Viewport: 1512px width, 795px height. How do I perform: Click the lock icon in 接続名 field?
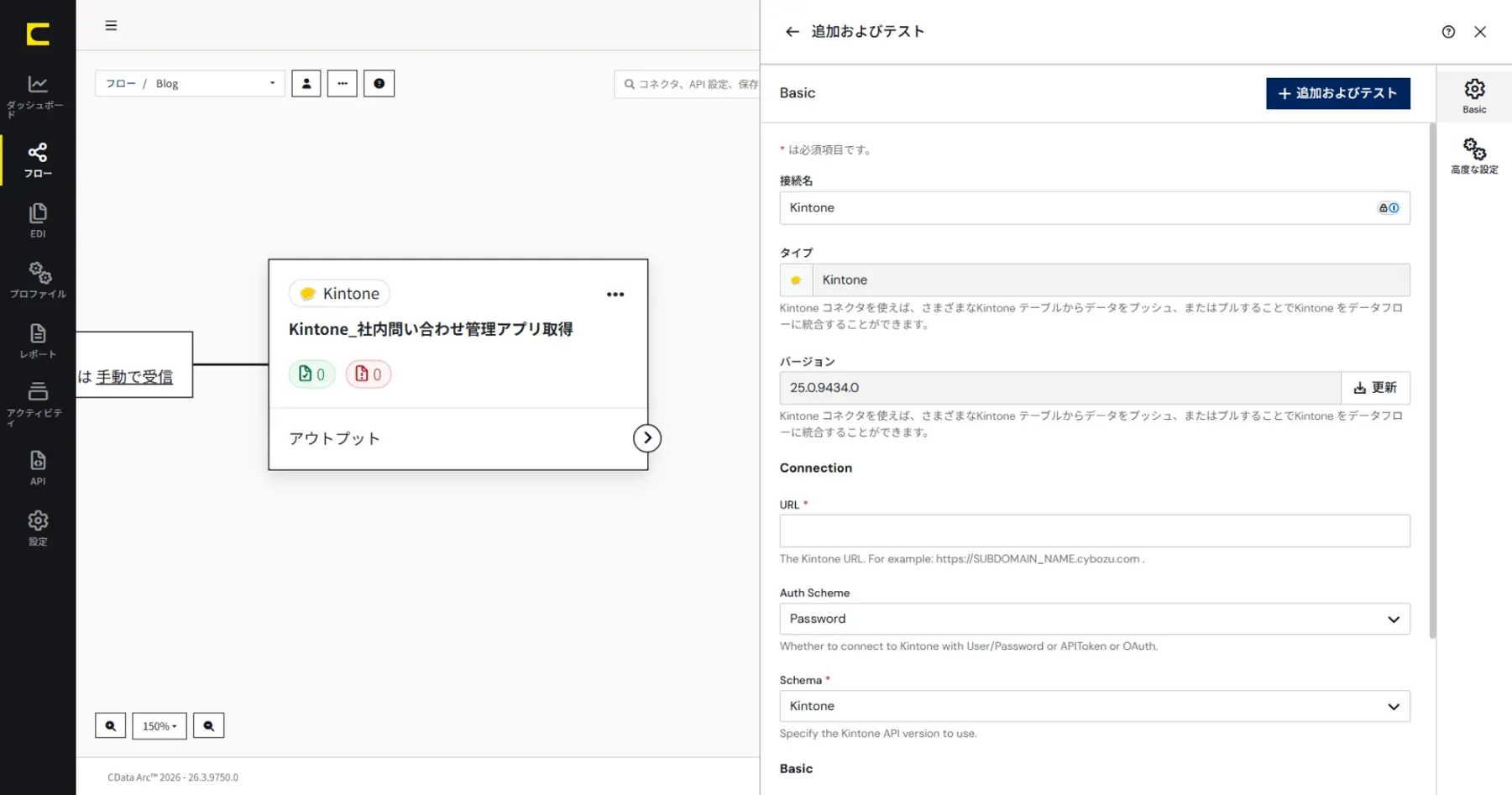pyautogui.click(x=1383, y=208)
